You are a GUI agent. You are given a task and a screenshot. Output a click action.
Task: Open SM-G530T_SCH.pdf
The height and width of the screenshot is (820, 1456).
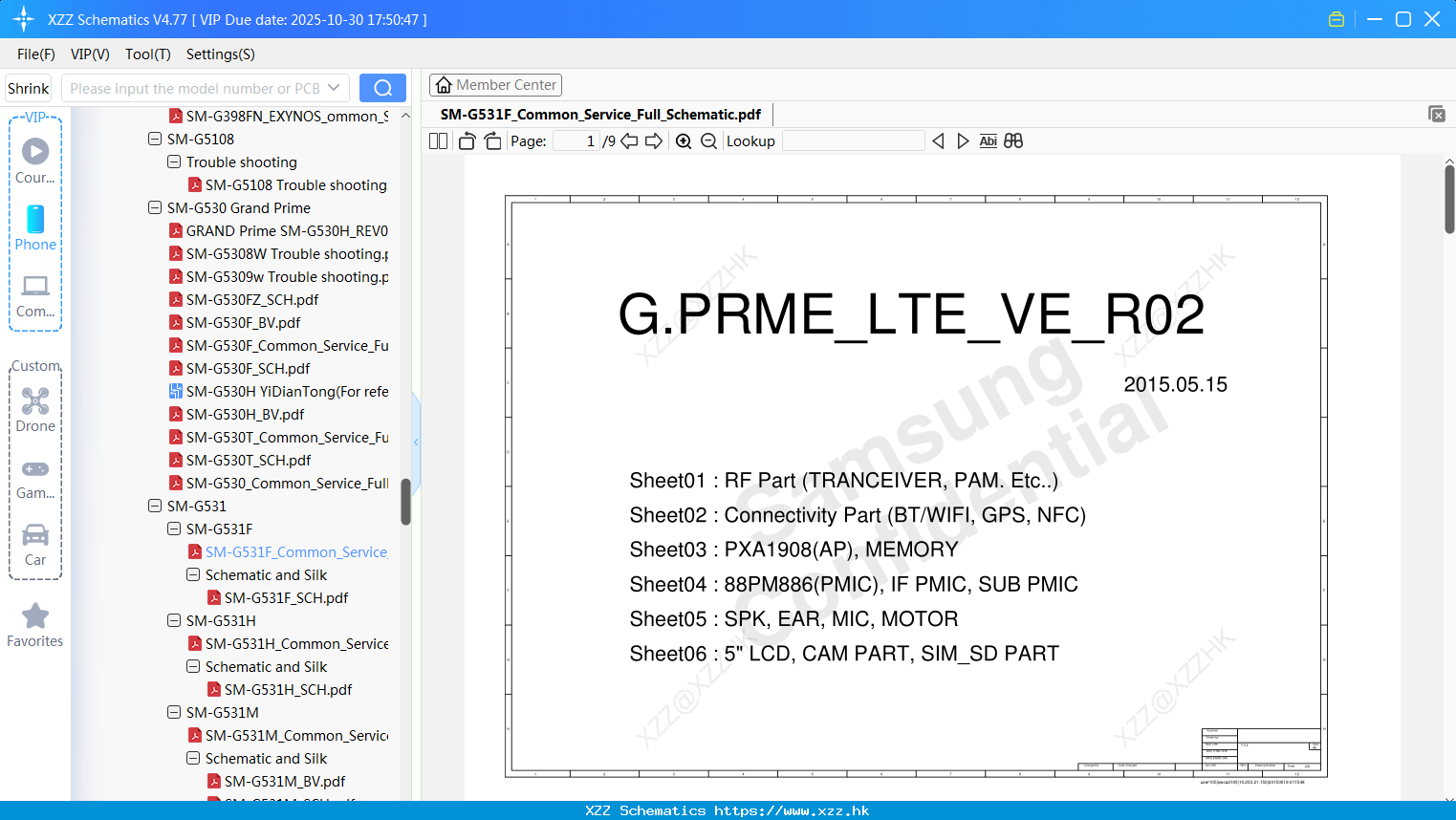click(240, 461)
